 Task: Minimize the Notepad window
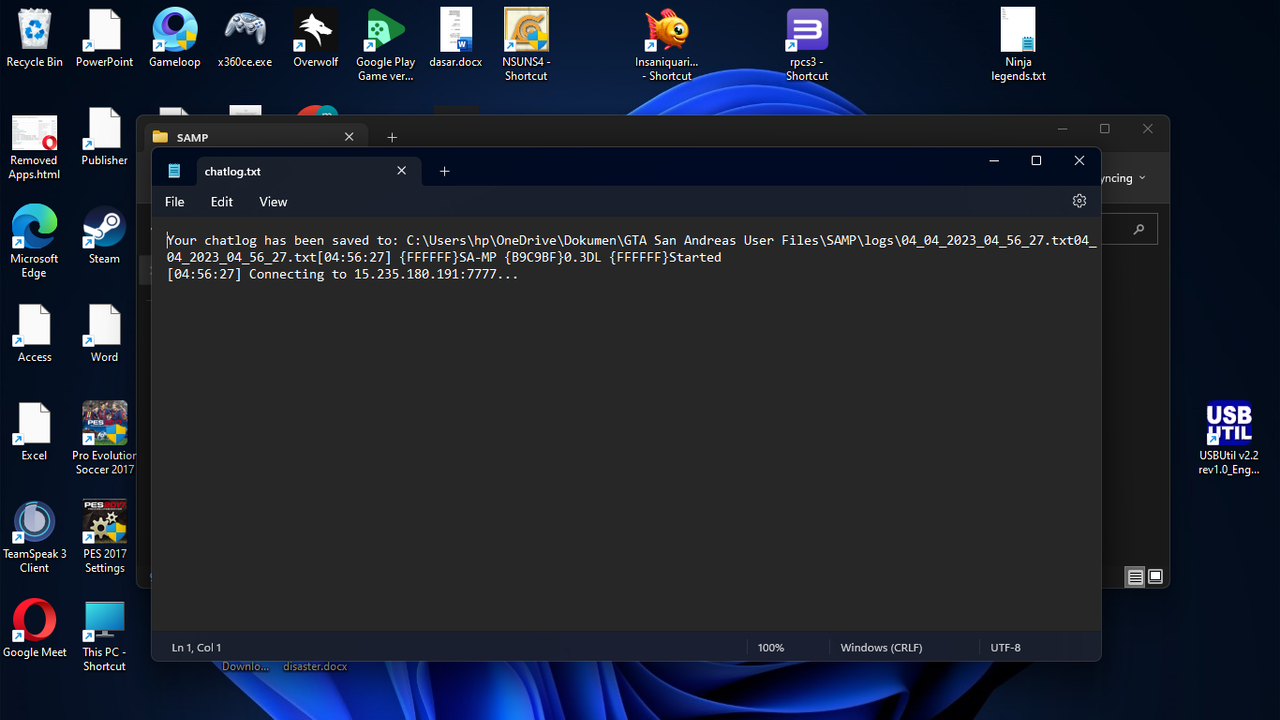click(993, 160)
